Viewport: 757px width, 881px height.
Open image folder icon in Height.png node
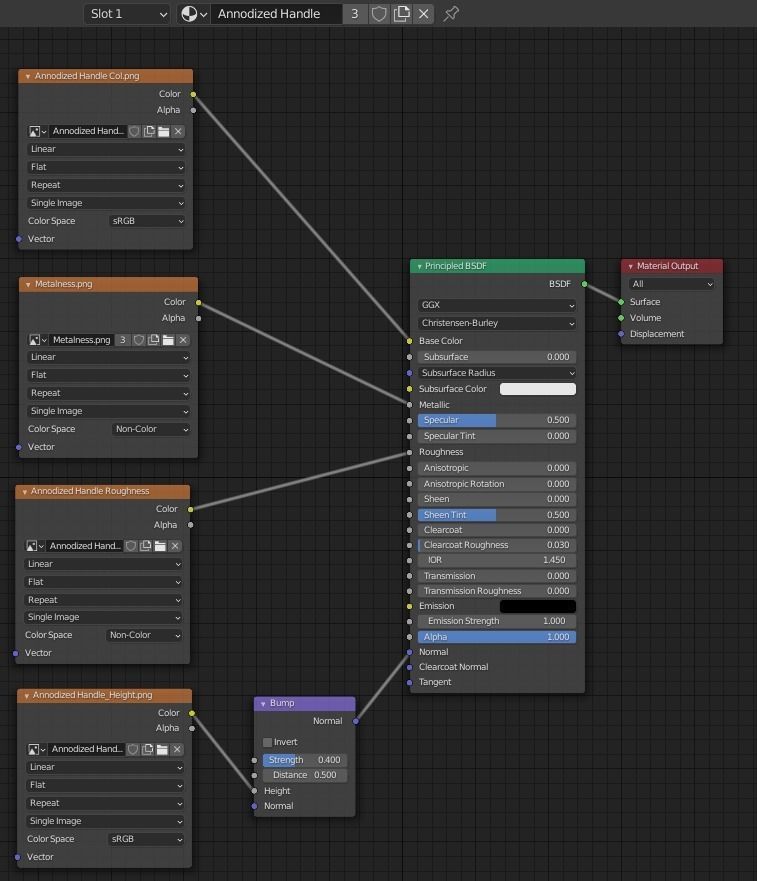click(162, 749)
